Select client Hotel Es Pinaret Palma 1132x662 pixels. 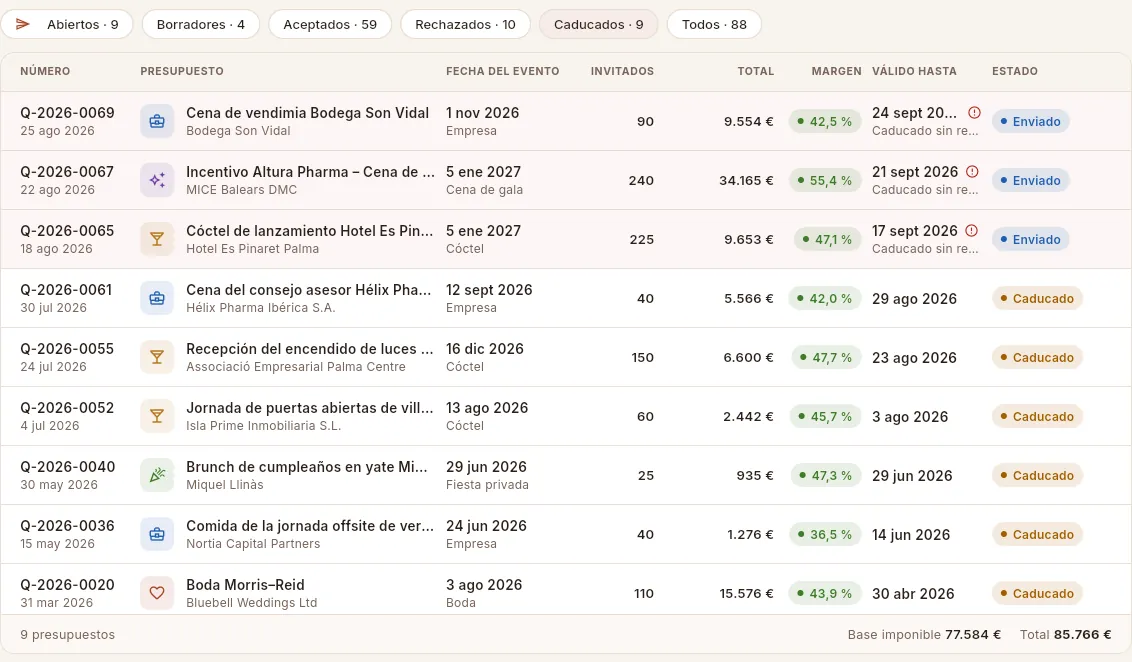coord(253,249)
